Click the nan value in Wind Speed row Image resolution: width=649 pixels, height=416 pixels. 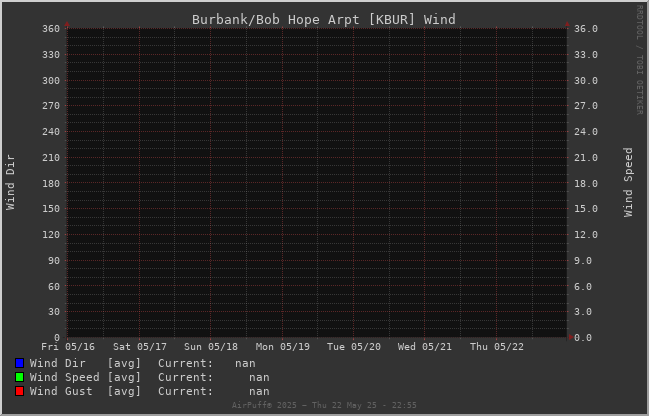pyautogui.click(x=260, y=378)
